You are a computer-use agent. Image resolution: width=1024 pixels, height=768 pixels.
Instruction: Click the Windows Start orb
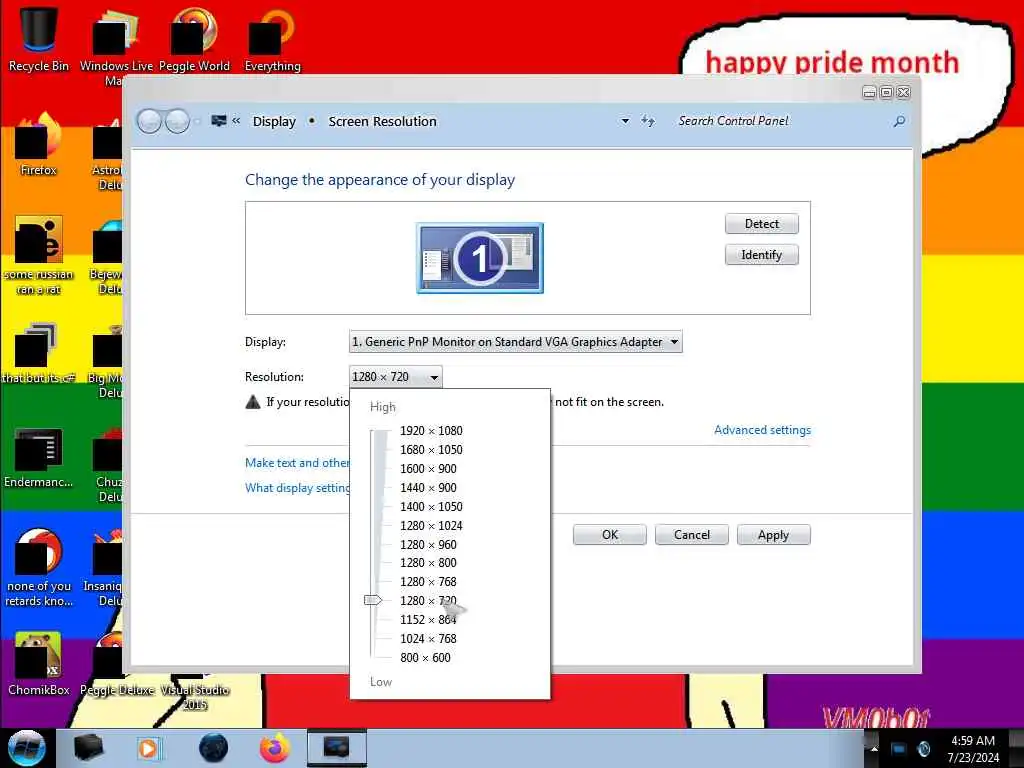(27, 748)
